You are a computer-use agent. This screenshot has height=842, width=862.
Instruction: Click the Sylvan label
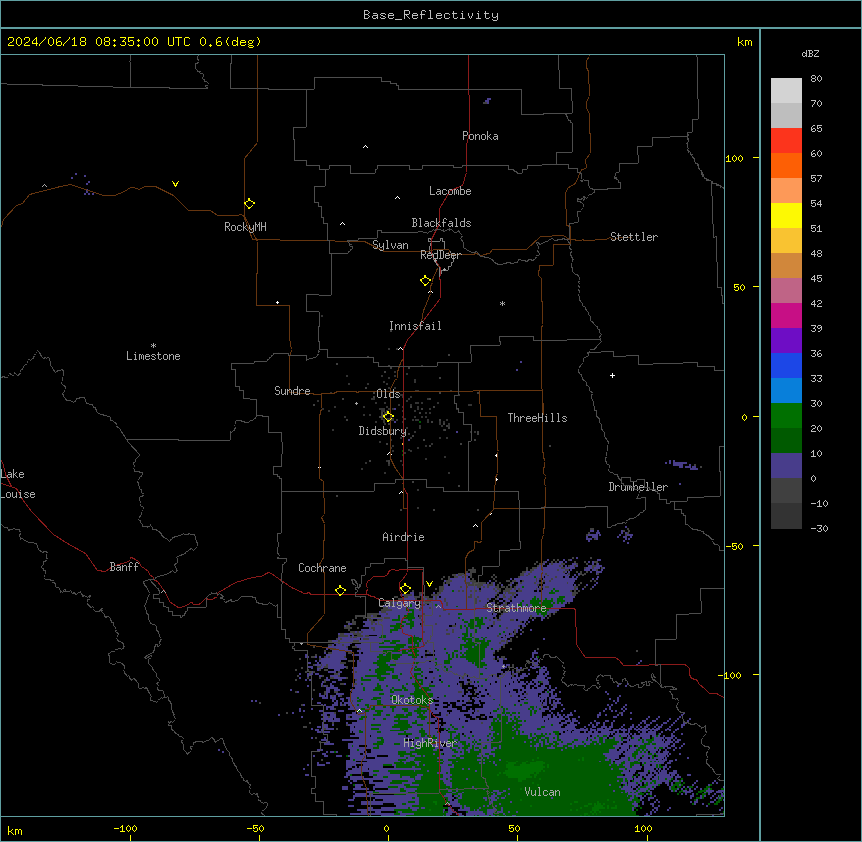click(x=390, y=245)
